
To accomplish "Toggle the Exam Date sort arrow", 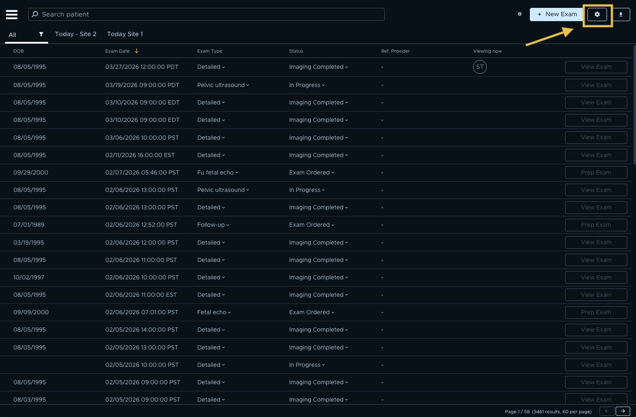I will point(137,51).
